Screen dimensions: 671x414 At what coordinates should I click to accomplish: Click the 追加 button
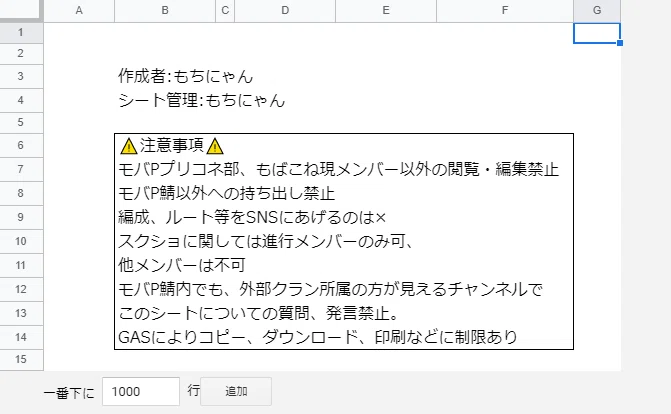(236, 391)
